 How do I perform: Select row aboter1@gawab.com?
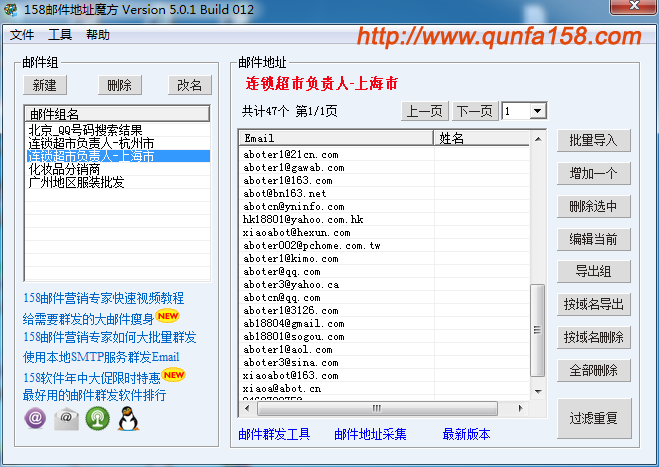(385, 168)
